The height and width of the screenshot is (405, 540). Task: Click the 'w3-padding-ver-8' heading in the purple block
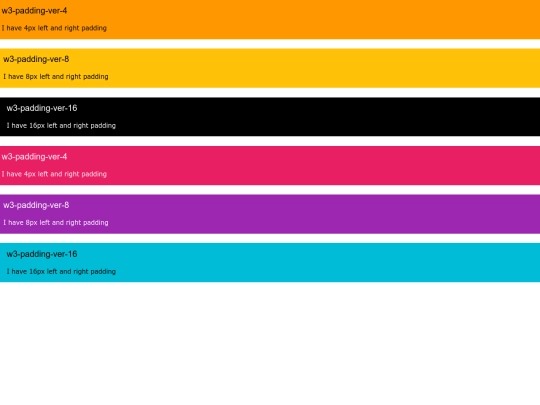[36, 206]
